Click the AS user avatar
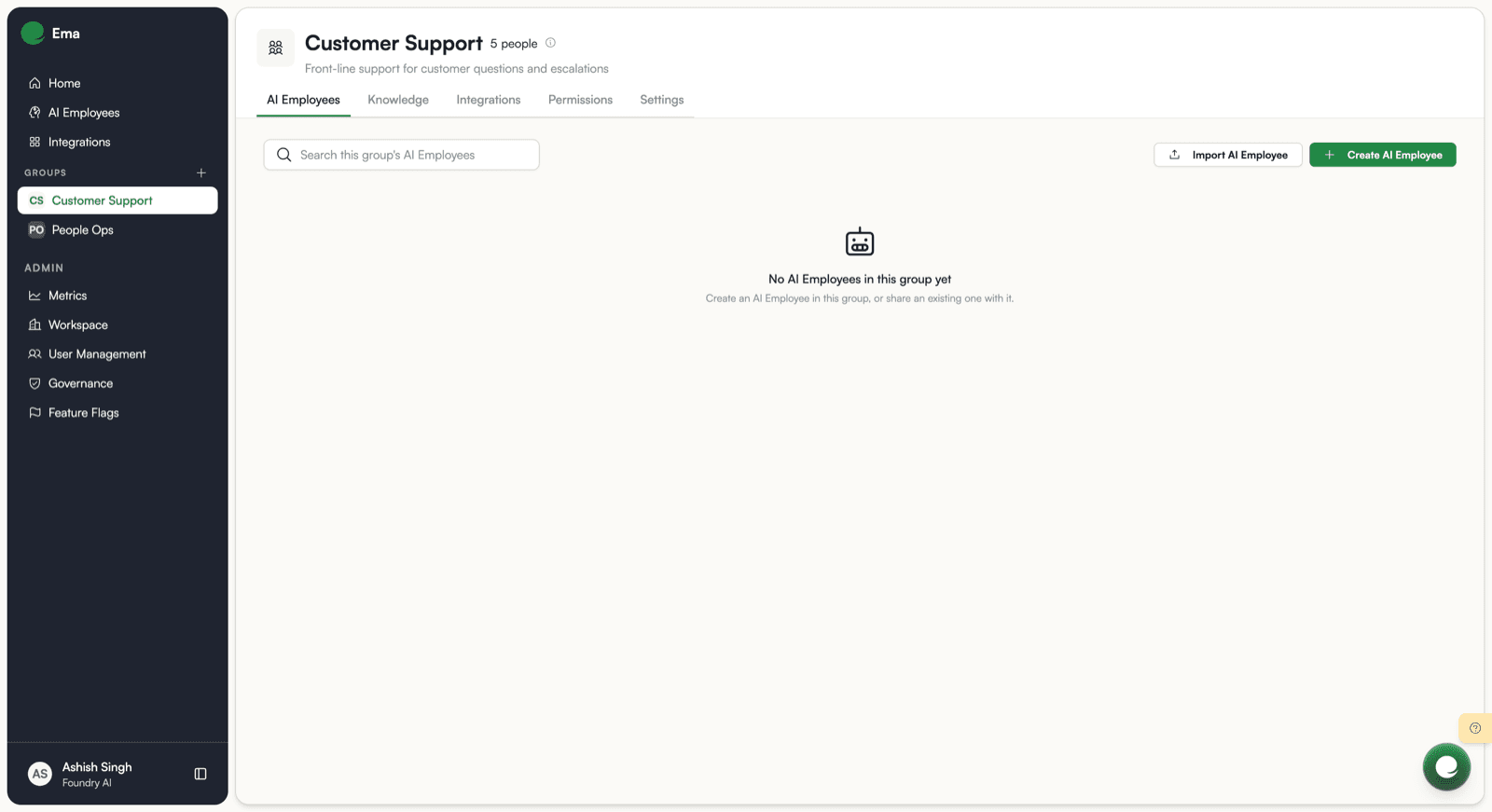 point(40,774)
